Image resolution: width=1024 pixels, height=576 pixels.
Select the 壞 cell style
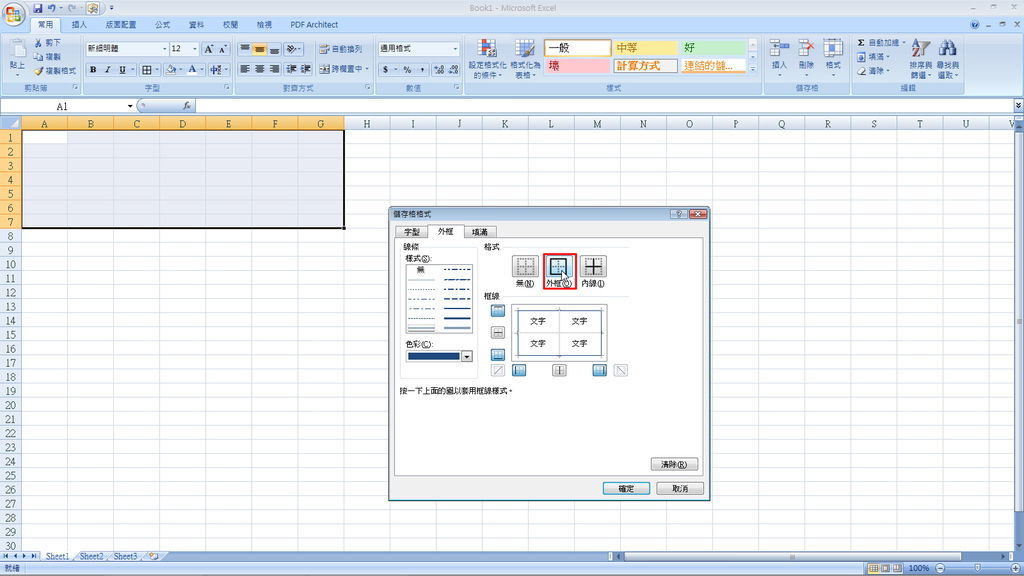click(x=577, y=66)
